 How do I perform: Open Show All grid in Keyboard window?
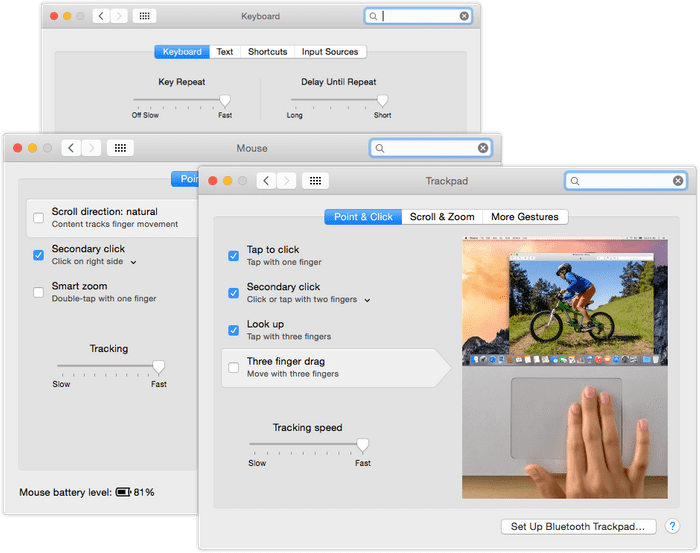[x=144, y=17]
